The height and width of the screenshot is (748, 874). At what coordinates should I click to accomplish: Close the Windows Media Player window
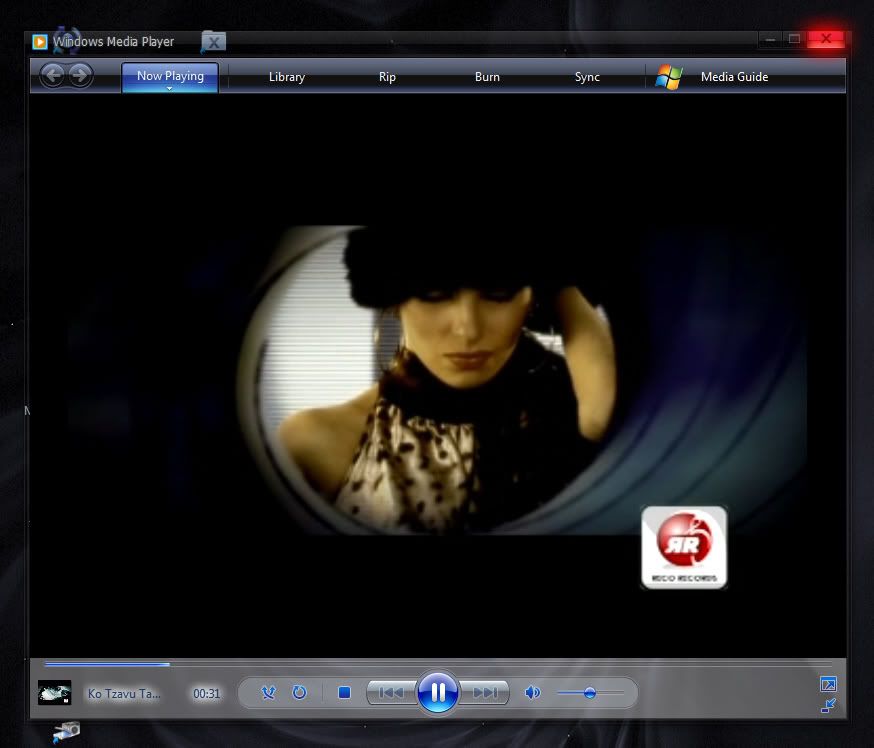[x=826, y=38]
